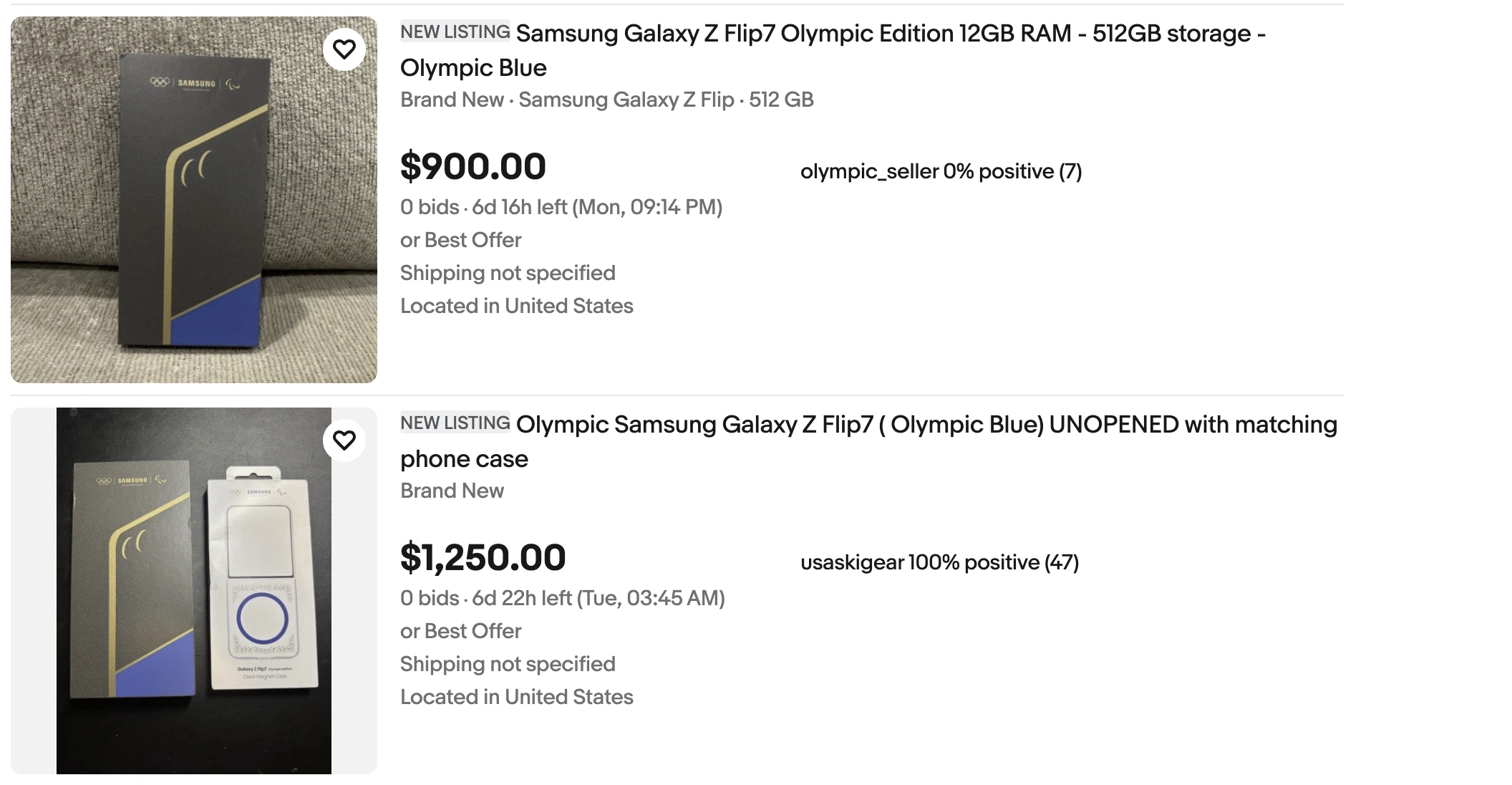Click the "0 bids · 6d 22h left" auction time

[563, 598]
